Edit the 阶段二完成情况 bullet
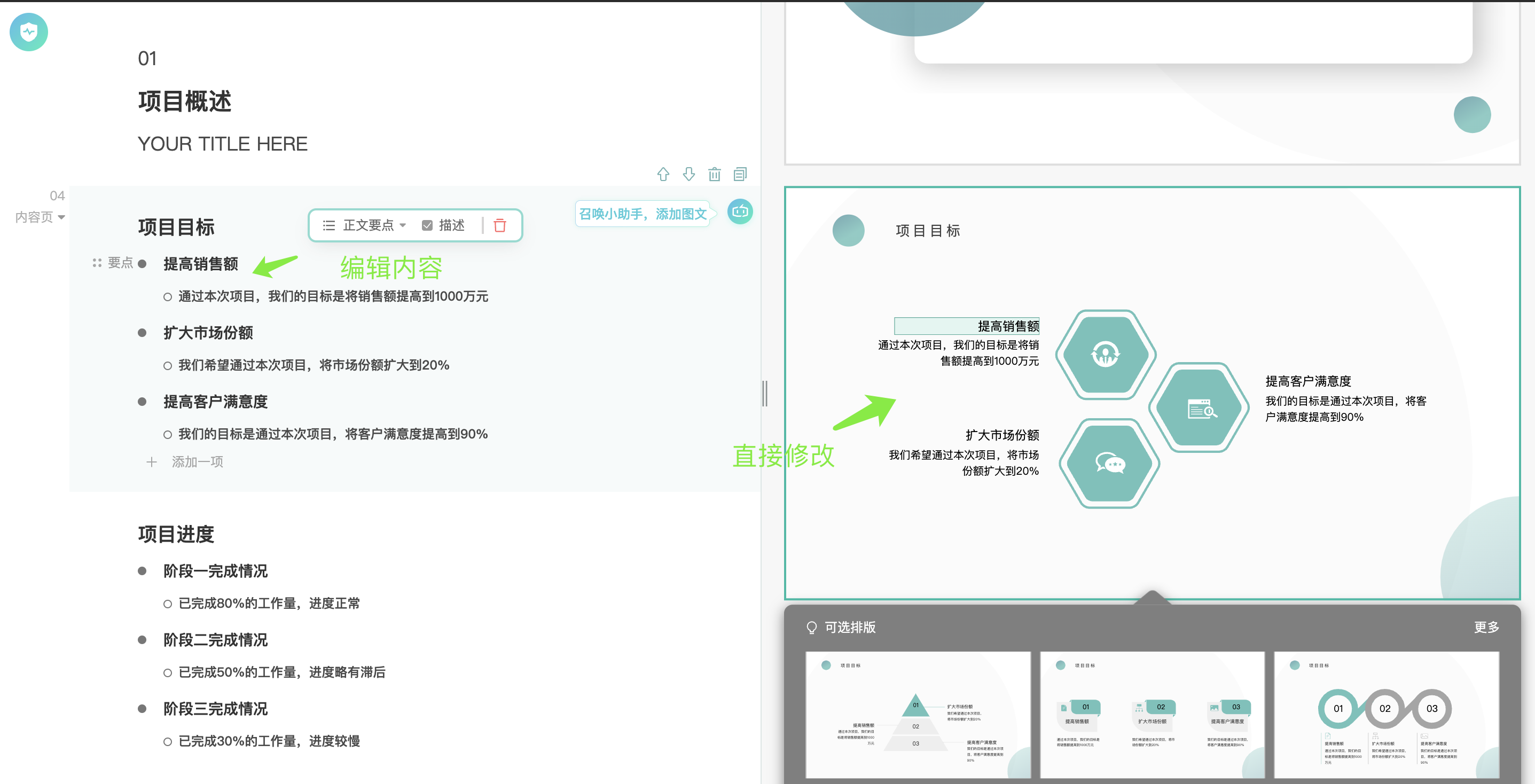 215,640
